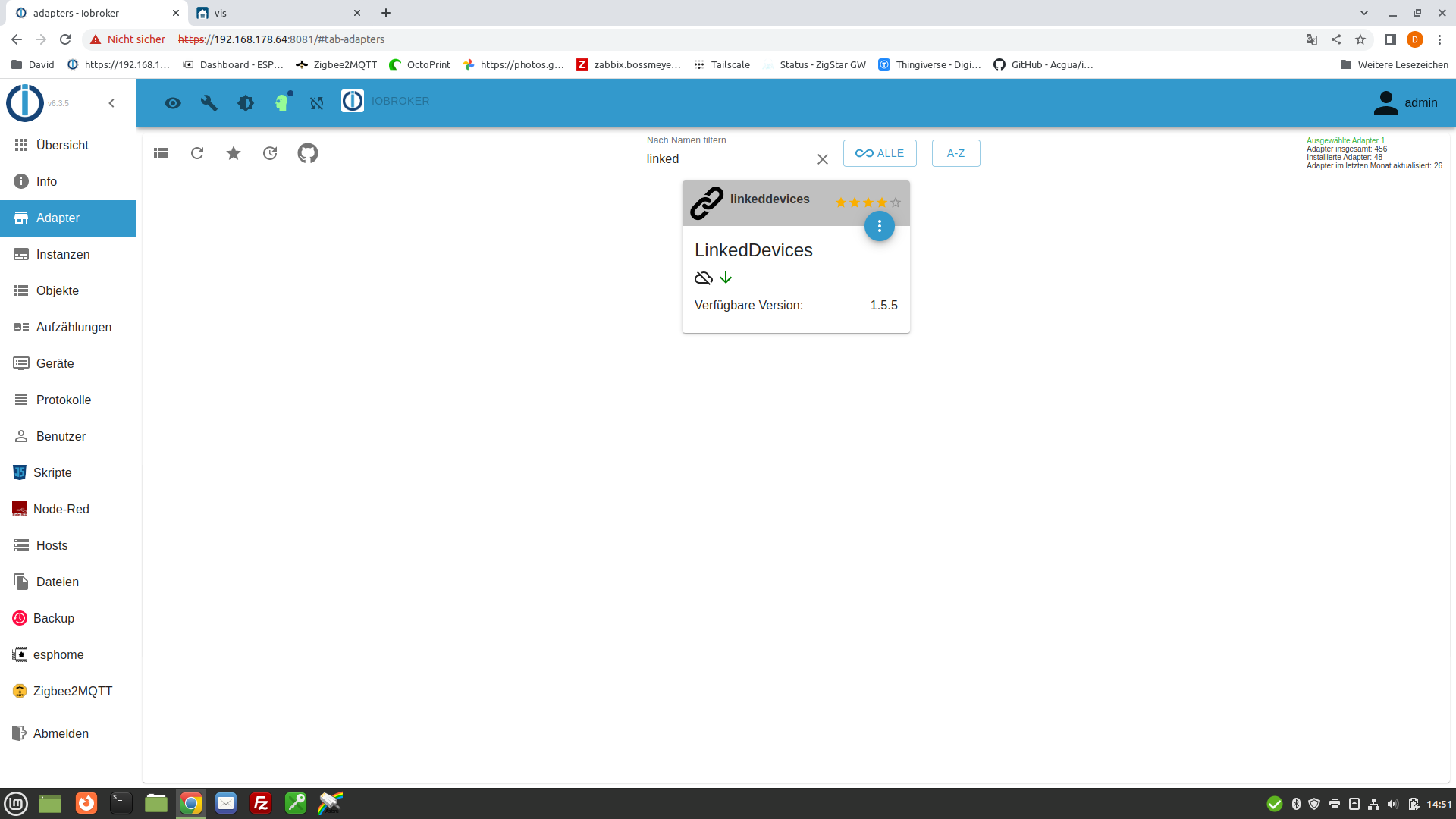Check for adapter updates icon

click(x=270, y=153)
